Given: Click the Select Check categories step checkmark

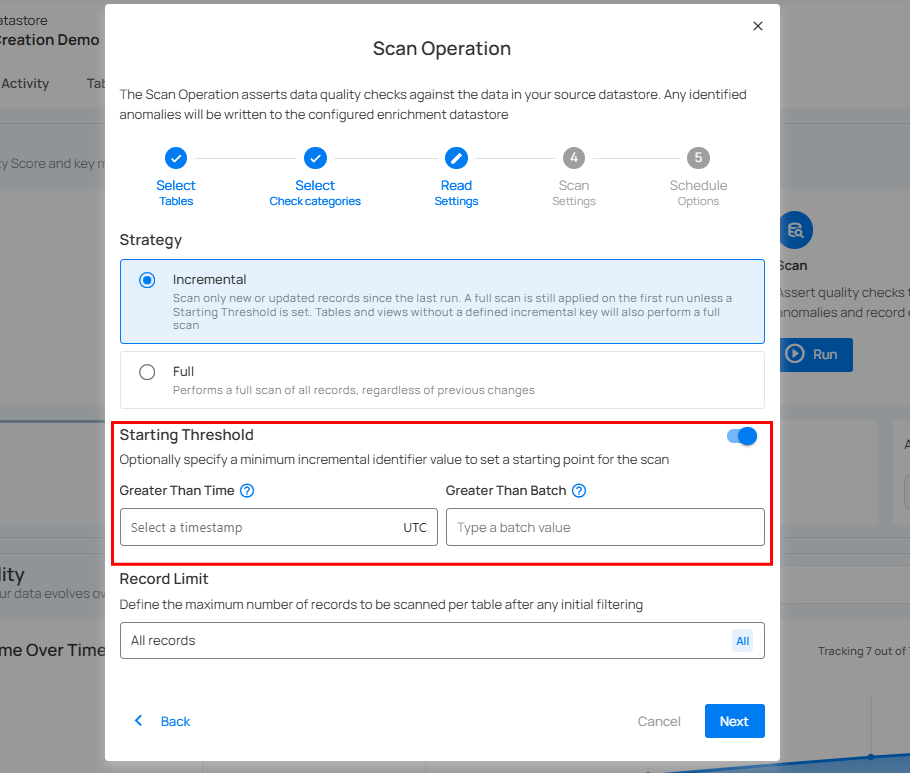Looking at the screenshot, I should [x=315, y=158].
